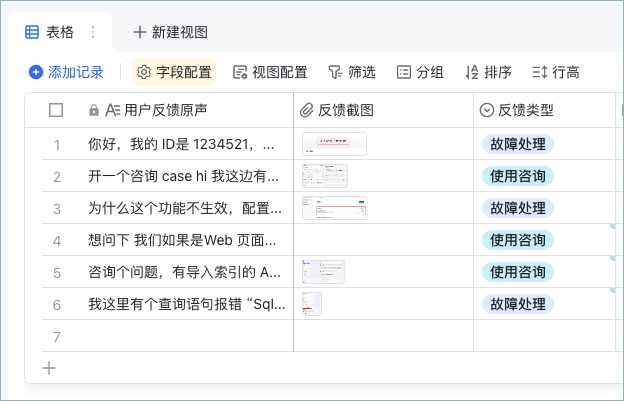This screenshot has width=624, height=401.
Task: Click empty 反馈类型 cell in row 7
Action: pyautogui.click(x=544, y=336)
